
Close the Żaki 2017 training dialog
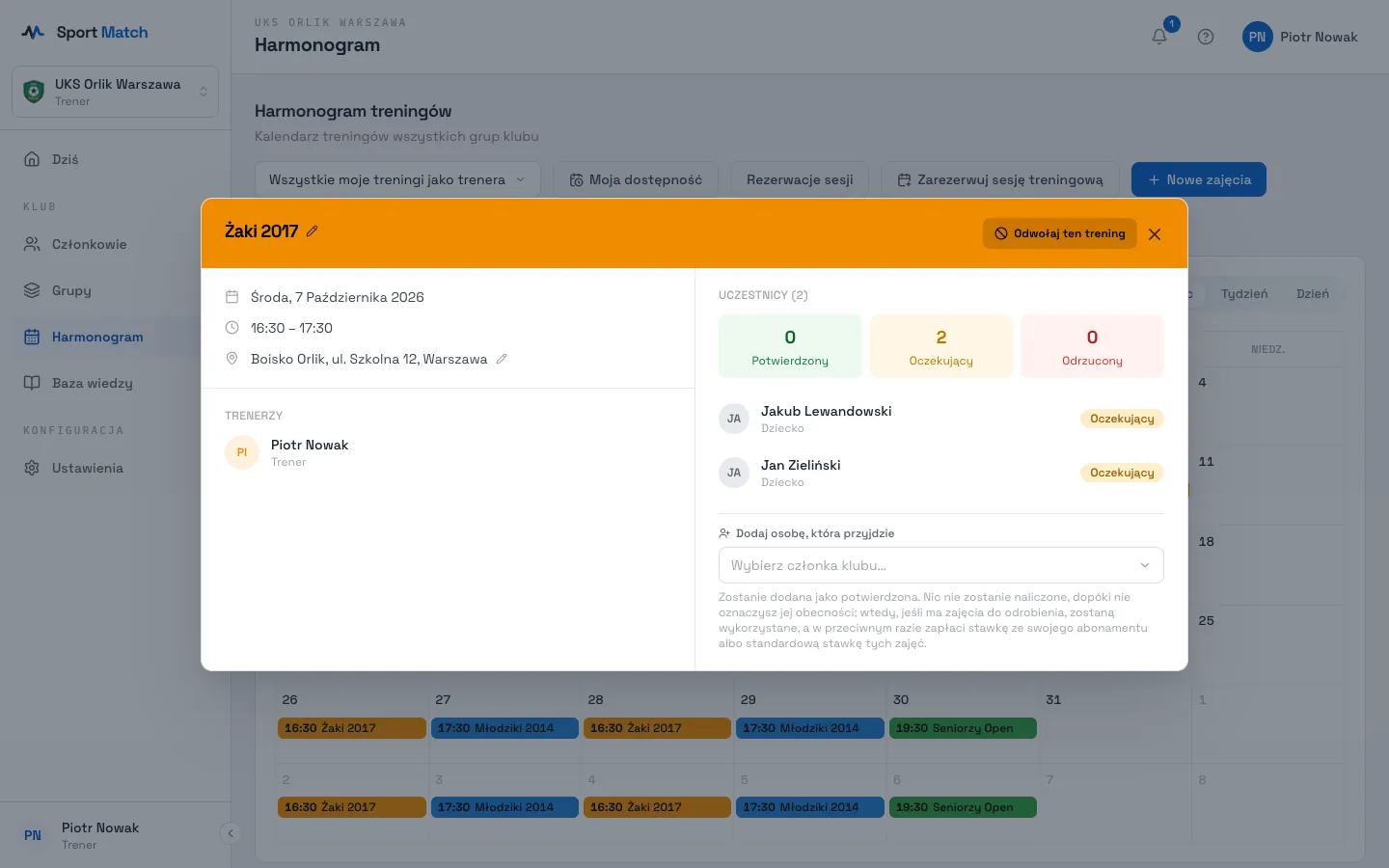click(x=1155, y=233)
